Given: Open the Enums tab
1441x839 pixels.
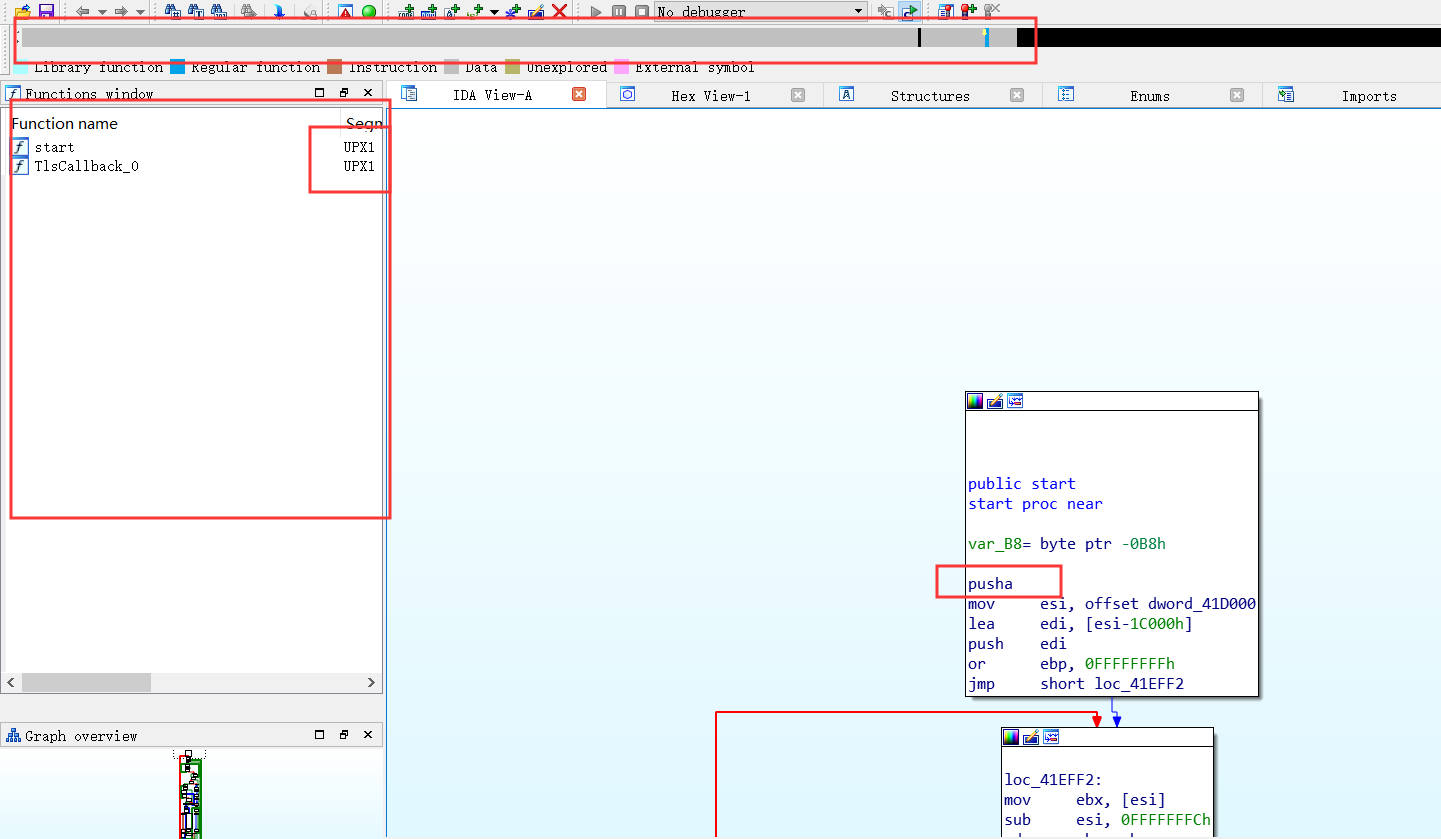Looking at the screenshot, I should [x=1150, y=96].
